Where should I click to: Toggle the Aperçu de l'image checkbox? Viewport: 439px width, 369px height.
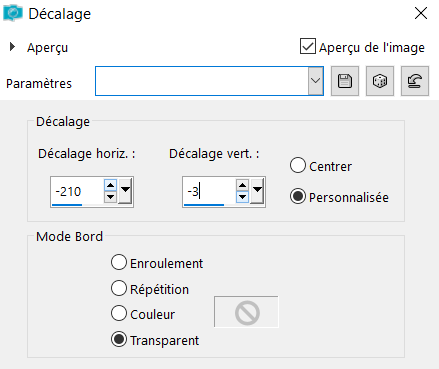pos(308,46)
